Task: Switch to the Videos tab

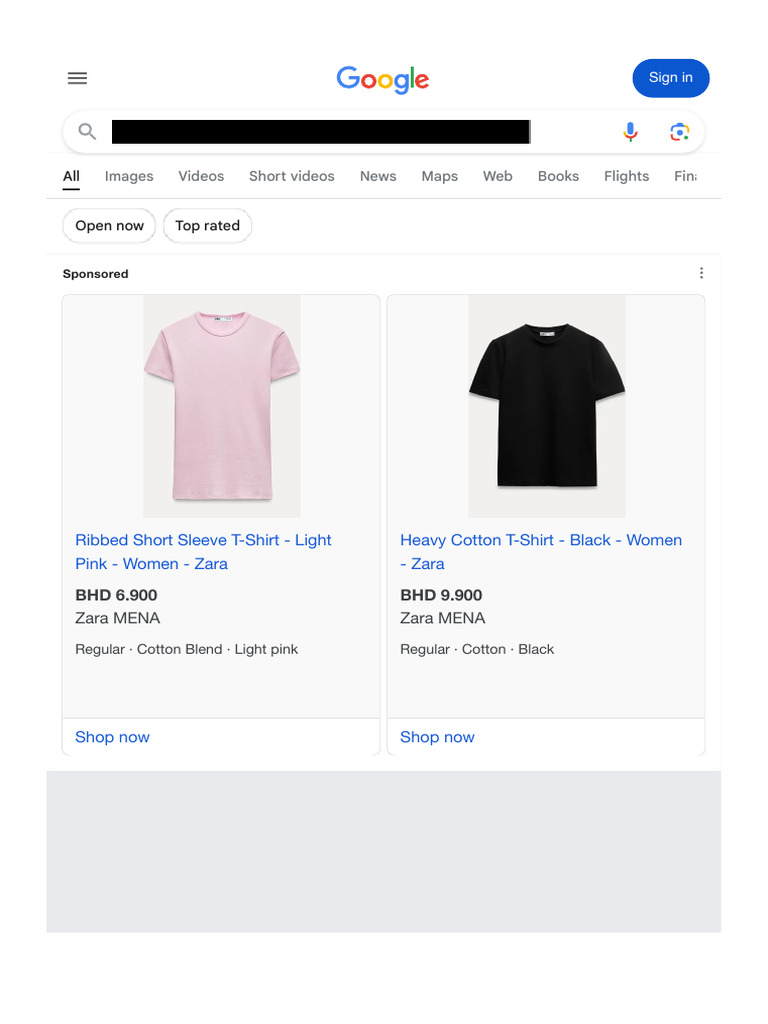Action: click(201, 176)
